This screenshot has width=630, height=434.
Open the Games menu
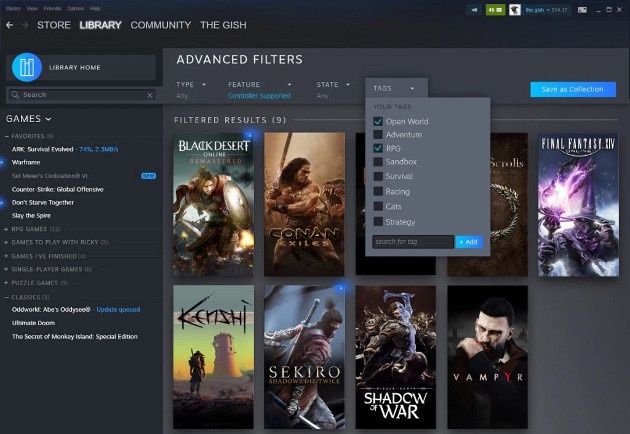click(76, 8)
